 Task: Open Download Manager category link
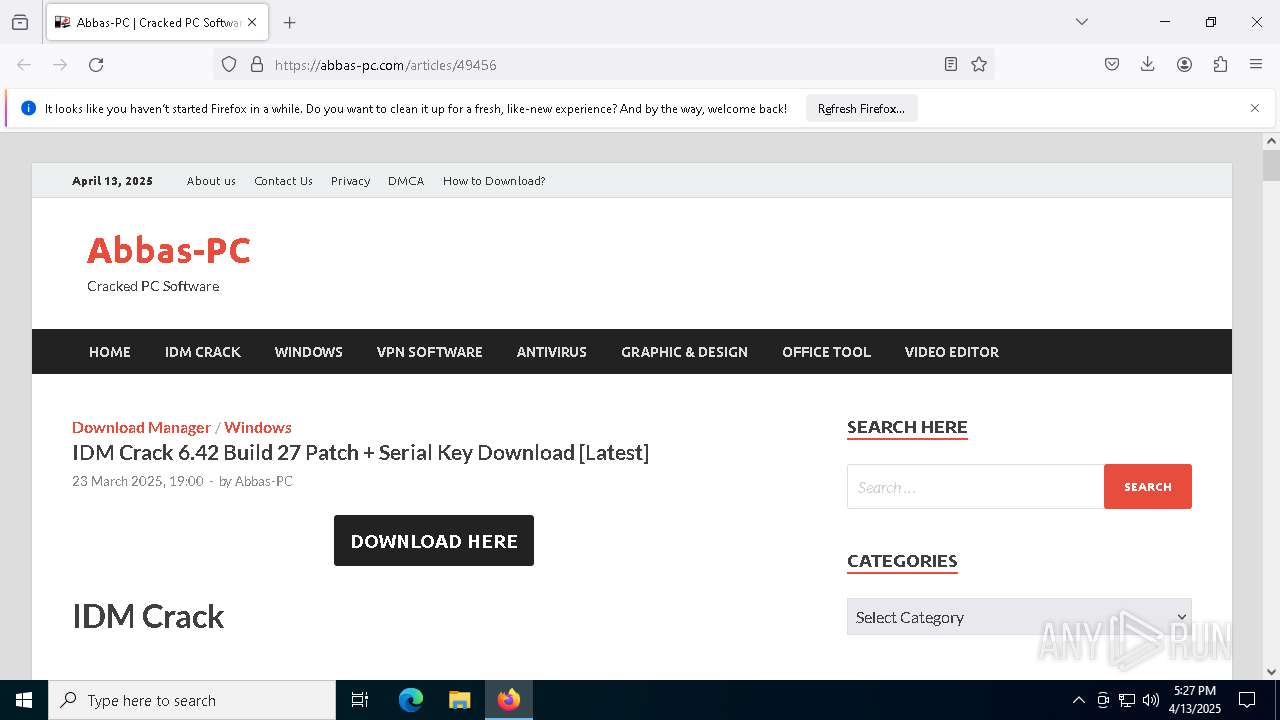click(x=141, y=427)
